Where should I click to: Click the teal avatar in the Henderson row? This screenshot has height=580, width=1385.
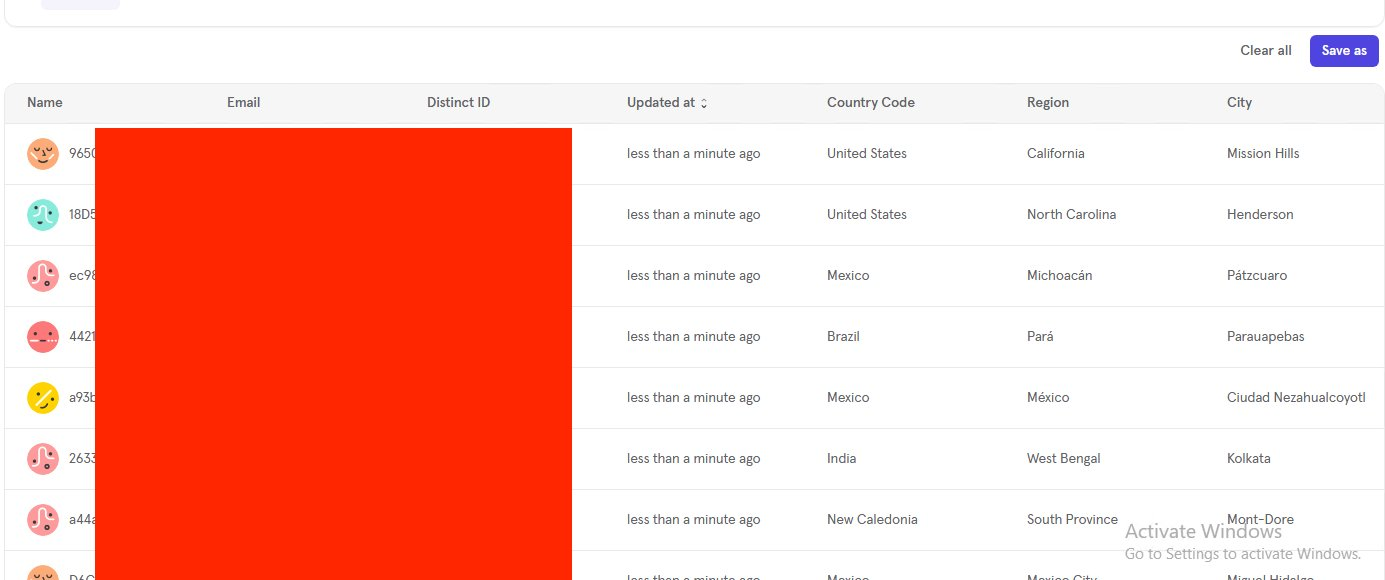(43, 215)
